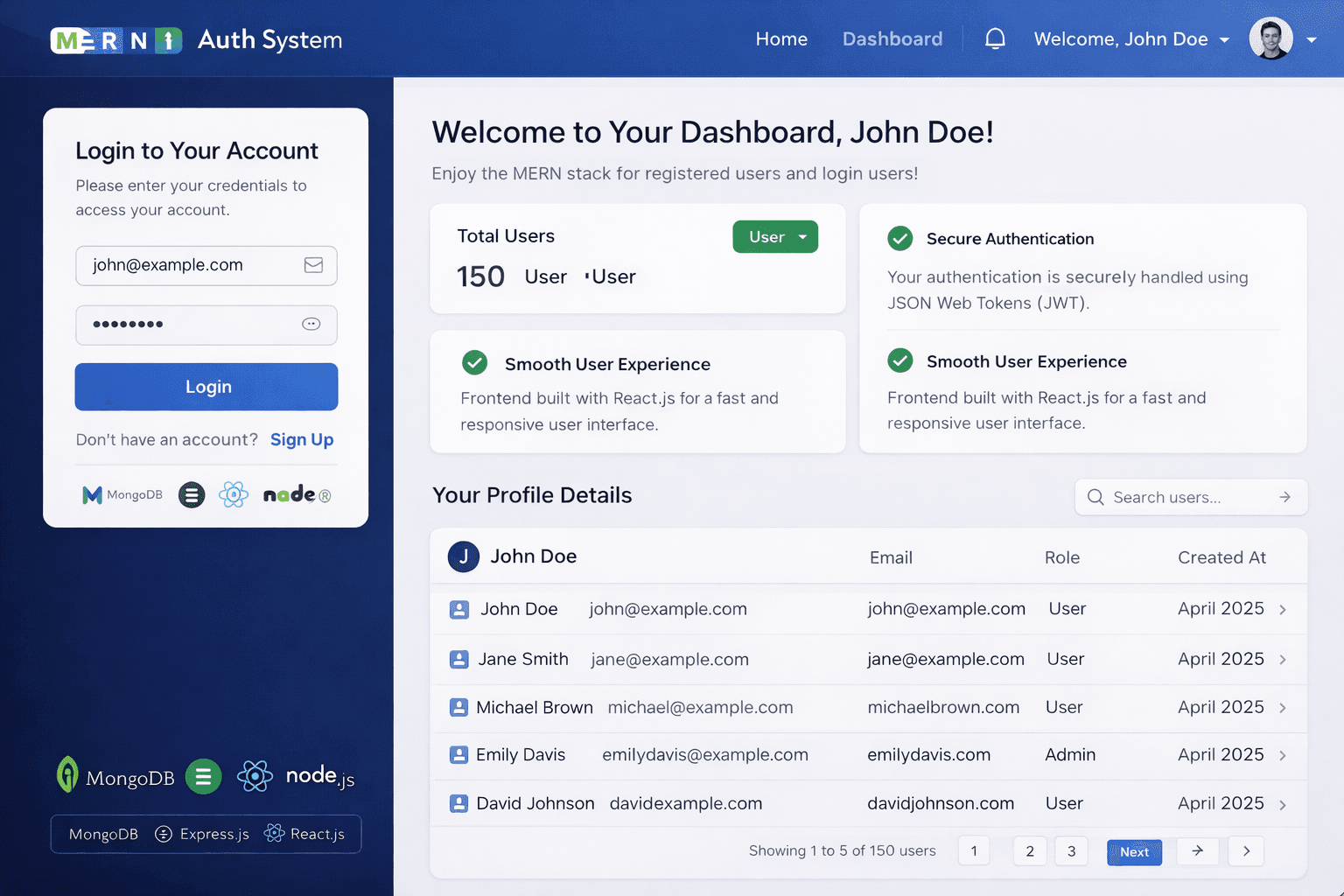Click the Express.js icon next to MongoDB
Image resolution: width=1344 pixels, height=896 pixels.
(165, 834)
